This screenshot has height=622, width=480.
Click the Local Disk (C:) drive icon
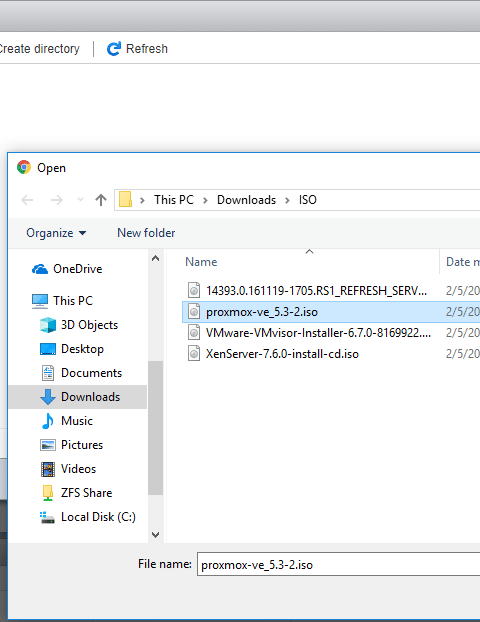[48, 517]
